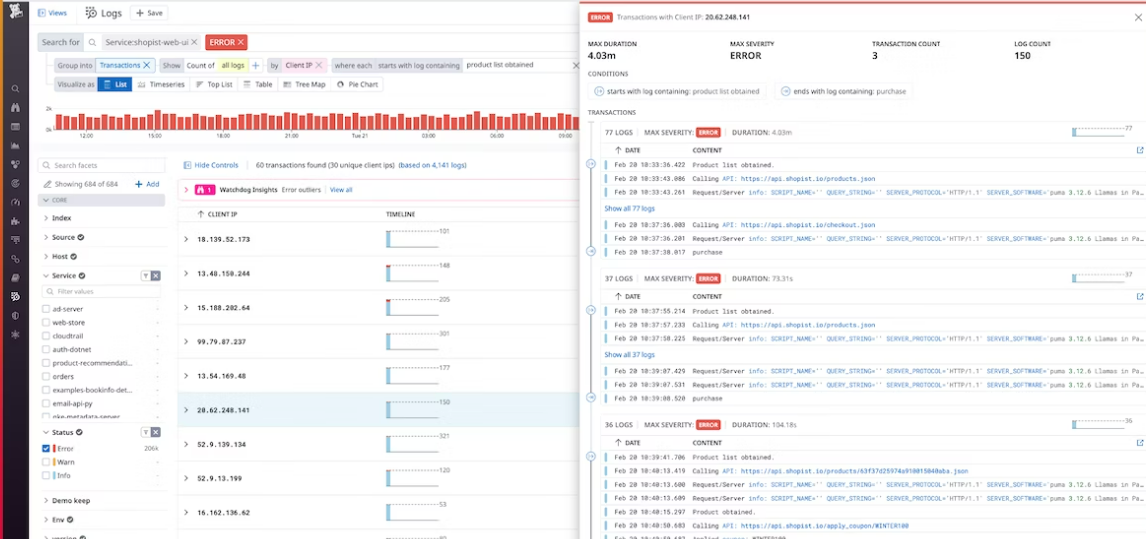Clear the Status facet filter with X
The height and width of the screenshot is (539, 1146).
[x=156, y=432]
